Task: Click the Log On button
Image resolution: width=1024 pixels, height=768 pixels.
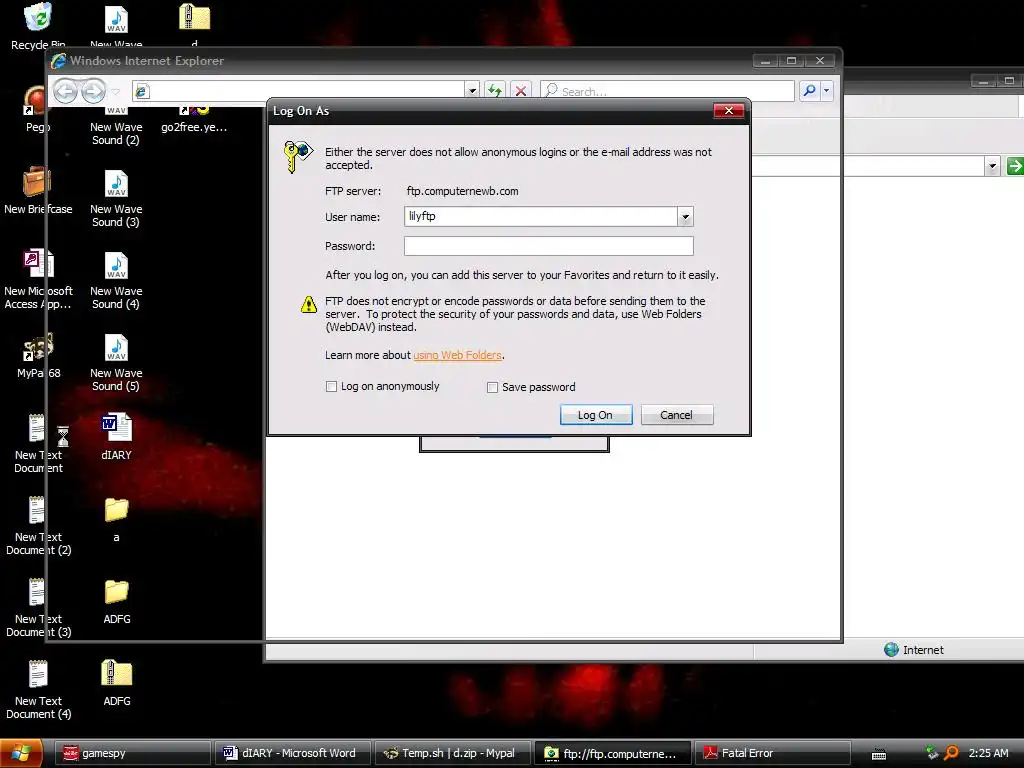Action: (596, 415)
